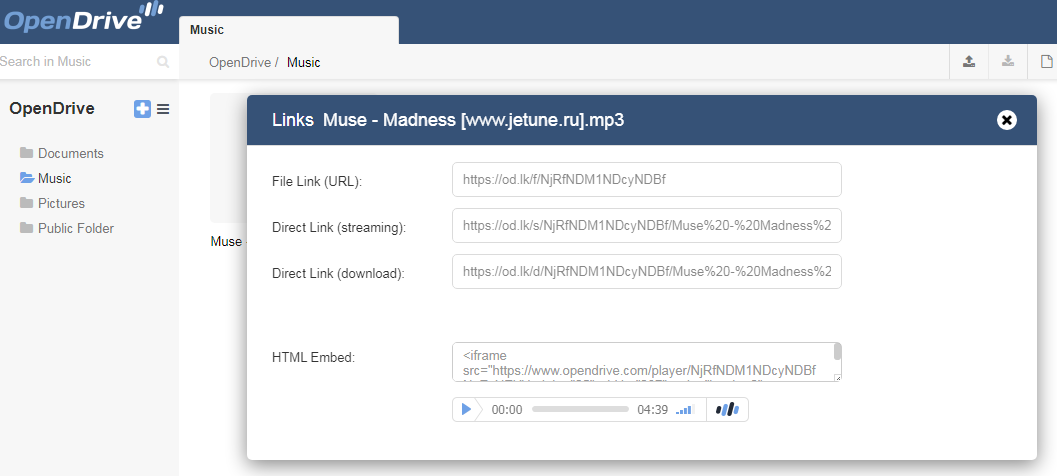
Task: Open the Pictures folder
Action: click(x=61, y=204)
